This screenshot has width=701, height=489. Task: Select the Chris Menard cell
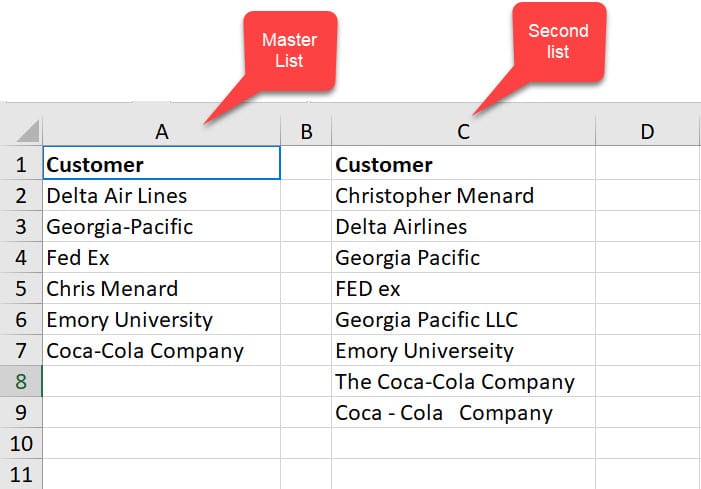pyautogui.click(x=162, y=288)
